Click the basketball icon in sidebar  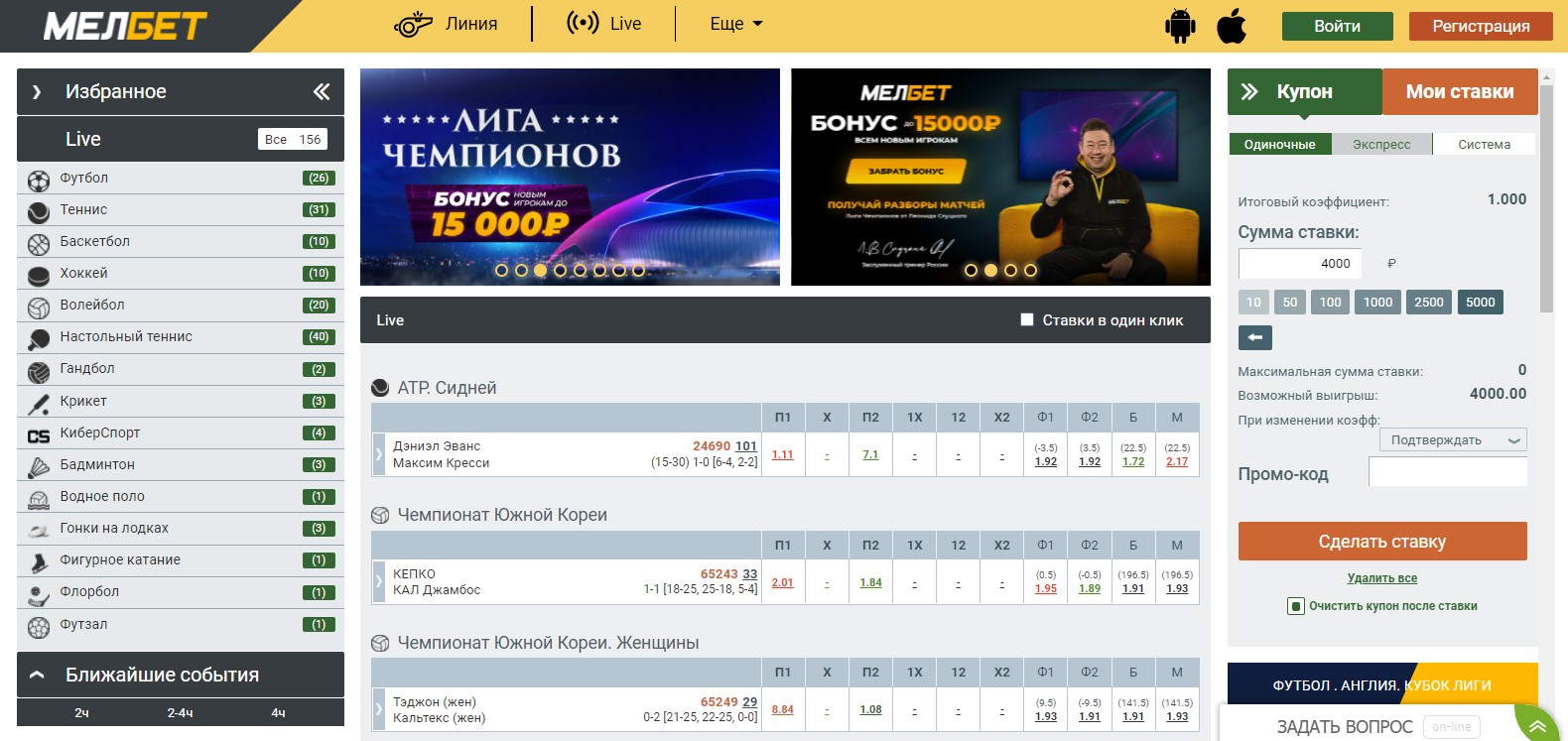pos(39,243)
